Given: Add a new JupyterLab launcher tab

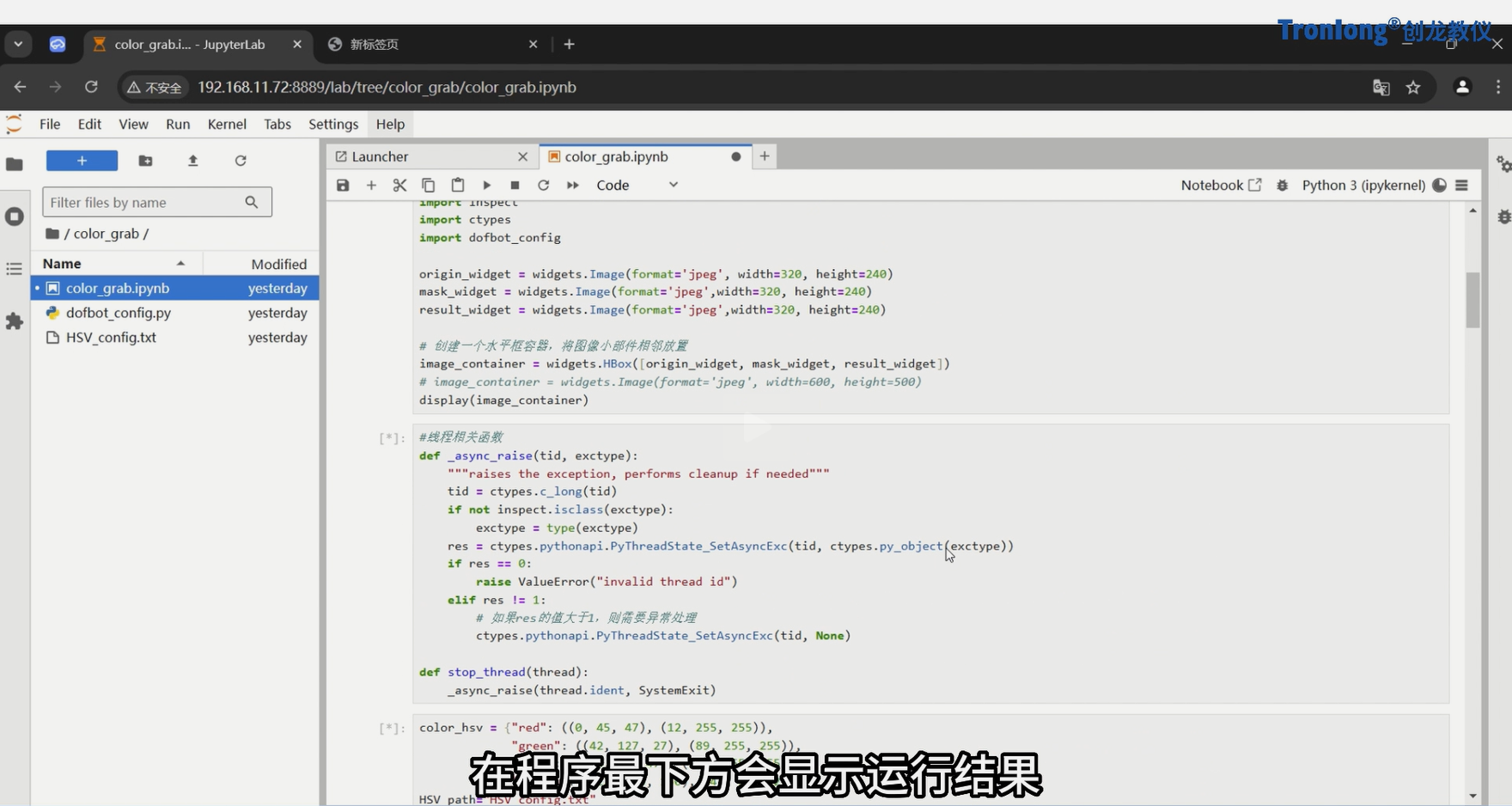Looking at the screenshot, I should click(x=765, y=156).
